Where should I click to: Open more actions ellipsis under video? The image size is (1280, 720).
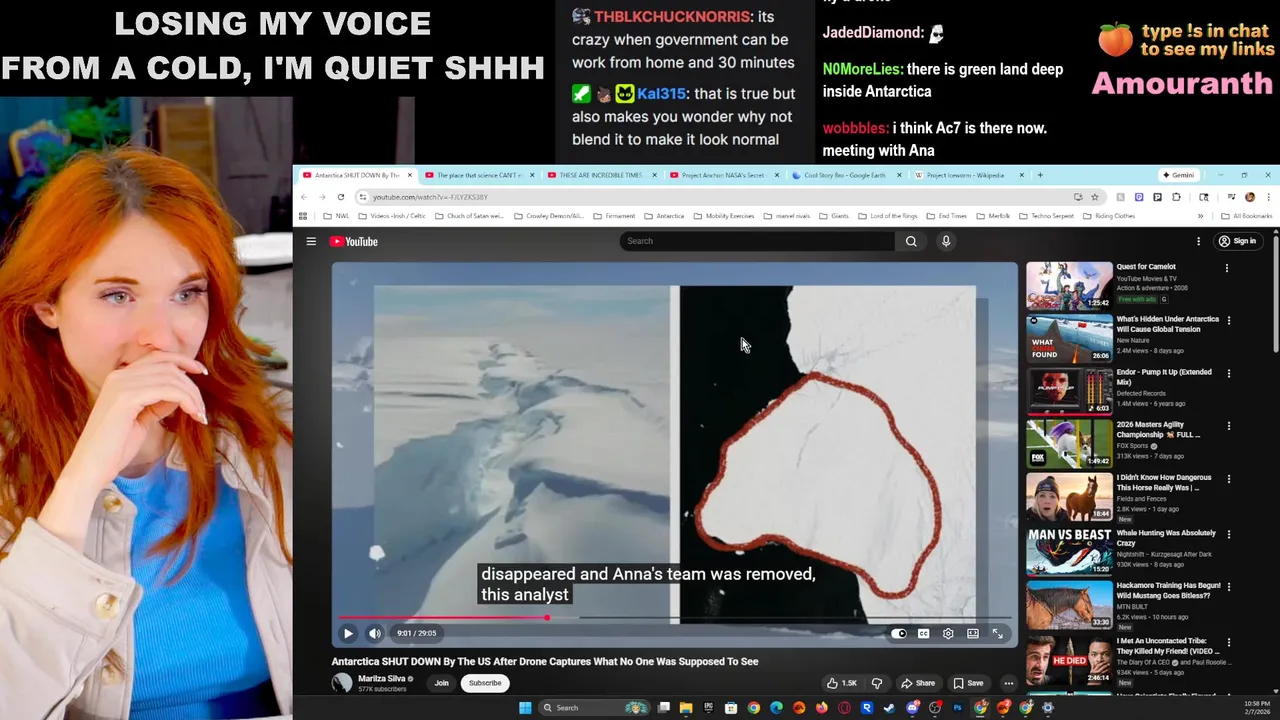tap(1008, 683)
